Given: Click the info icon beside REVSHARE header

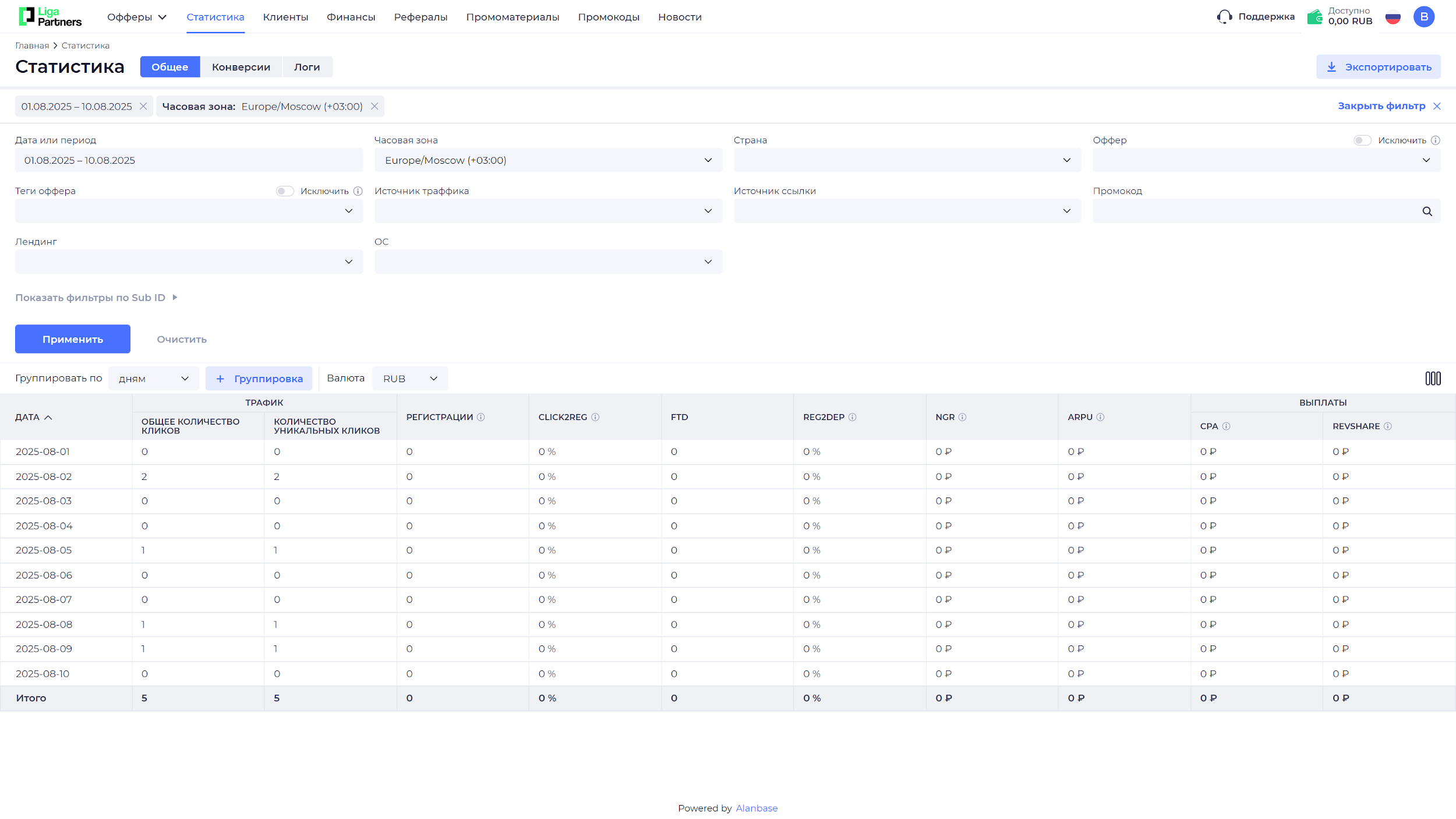Looking at the screenshot, I should click(x=1388, y=426).
